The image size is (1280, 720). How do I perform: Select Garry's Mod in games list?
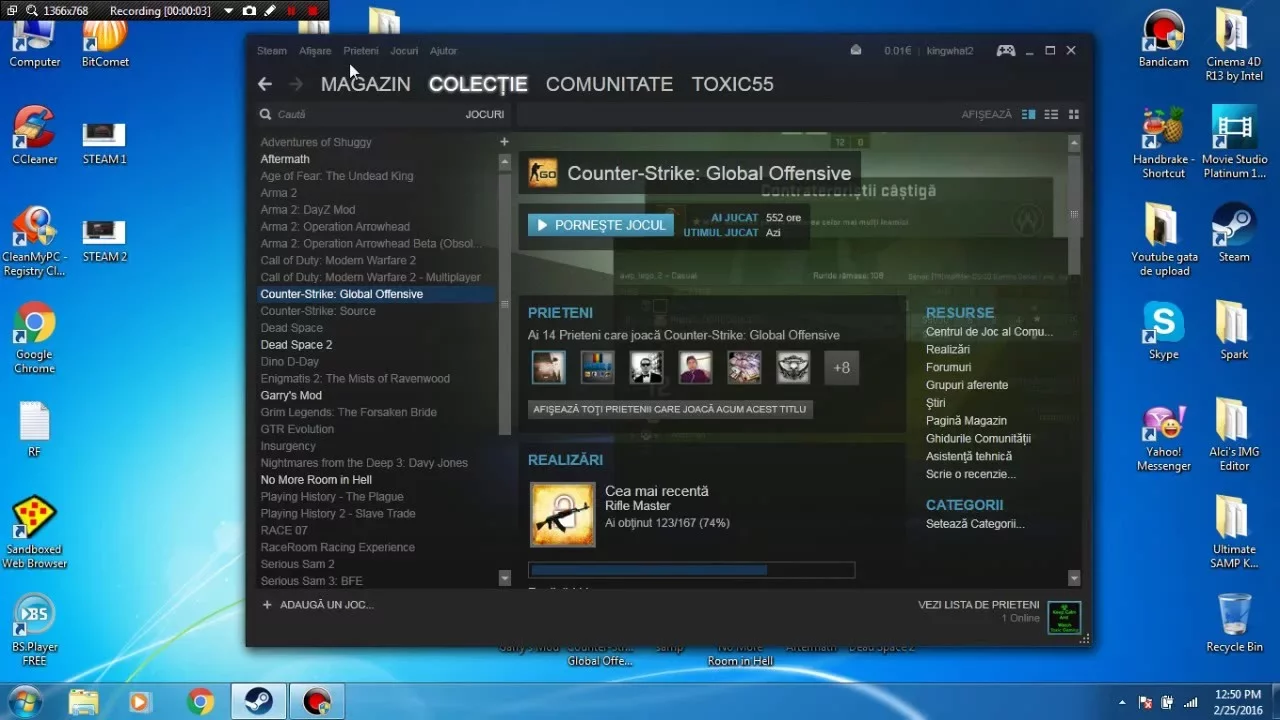click(x=291, y=395)
